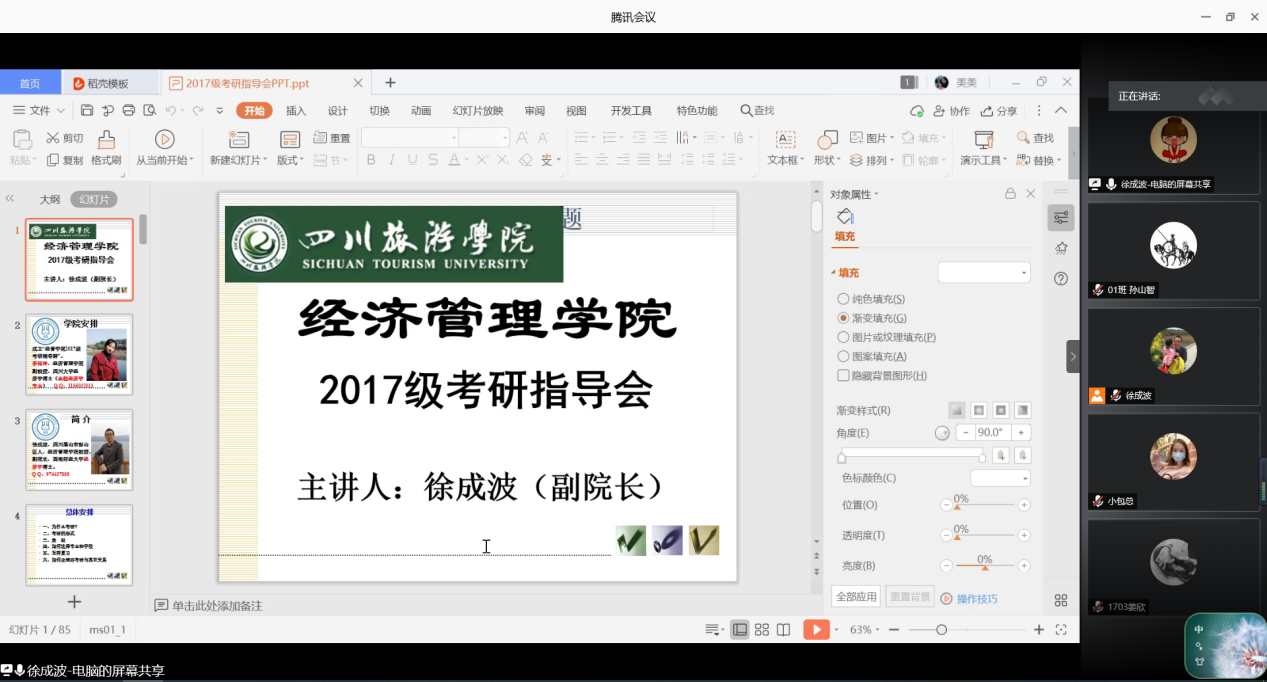Click the gradient stops color bar
Image resolution: width=1267 pixels, height=682 pixels.
(x=911, y=454)
